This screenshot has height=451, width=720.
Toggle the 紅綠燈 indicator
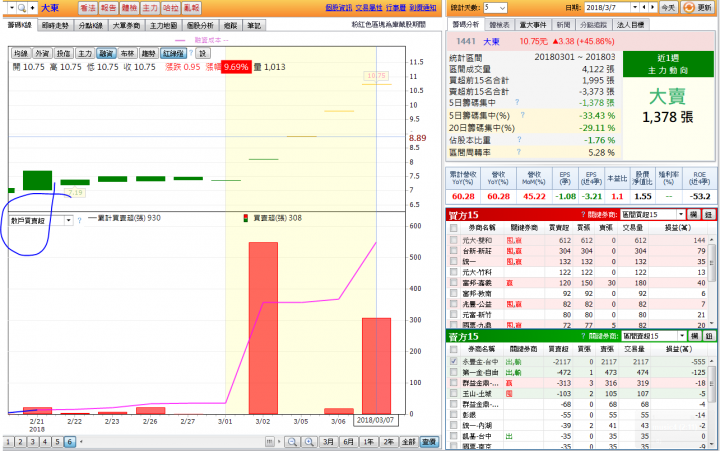point(173,54)
